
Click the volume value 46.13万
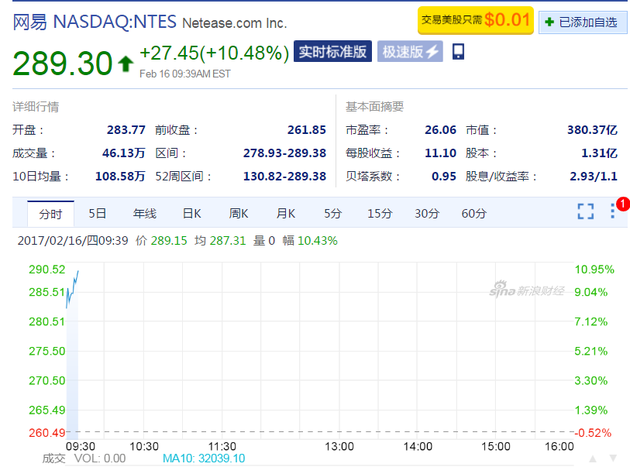[x=123, y=153]
